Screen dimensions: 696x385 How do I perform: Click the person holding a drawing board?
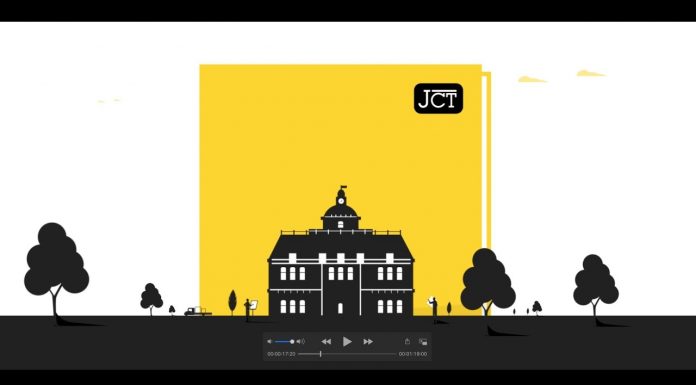248,309
